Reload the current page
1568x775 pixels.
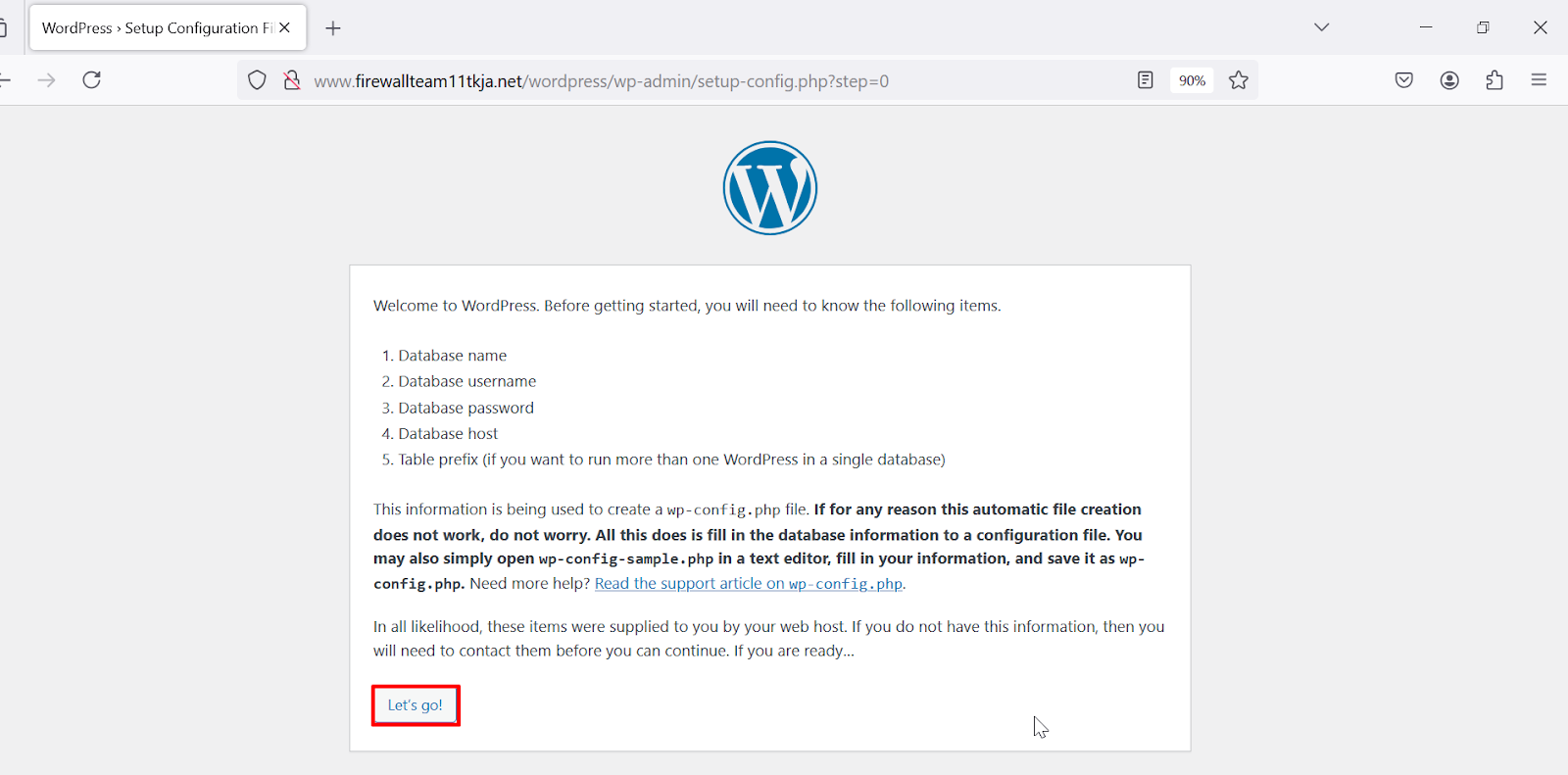pos(92,80)
